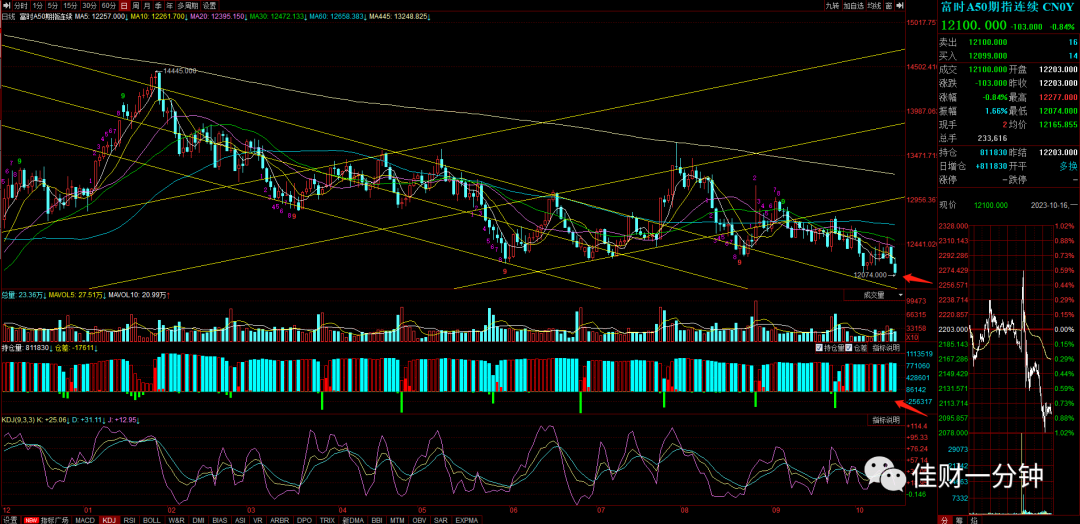Screen dimensions: 1080x524
Task: Switch to the DPO indicator
Action: tap(304, 519)
